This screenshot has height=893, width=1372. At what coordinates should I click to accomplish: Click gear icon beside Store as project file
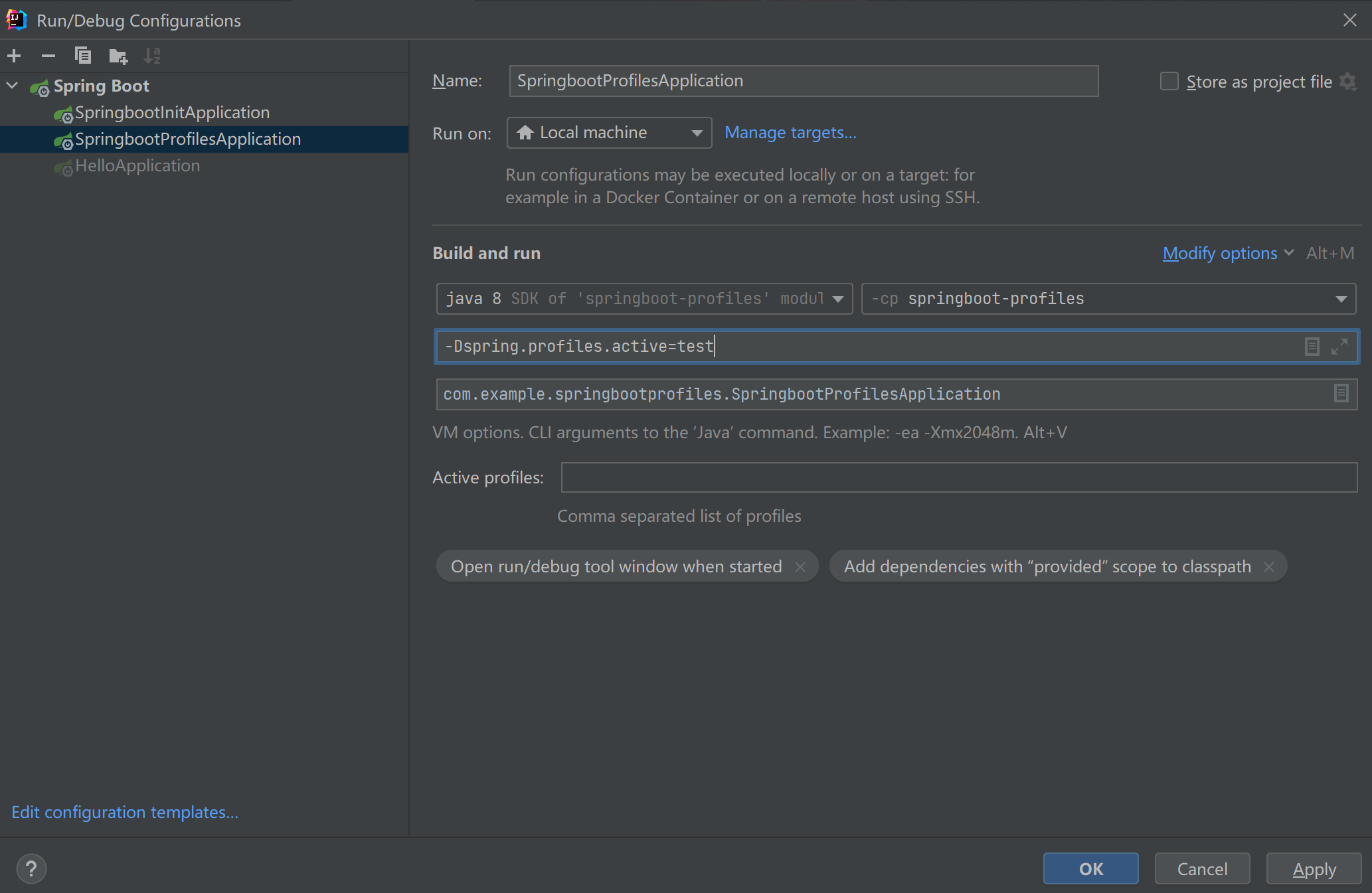pyautogui.click(x=1348, y=82)
